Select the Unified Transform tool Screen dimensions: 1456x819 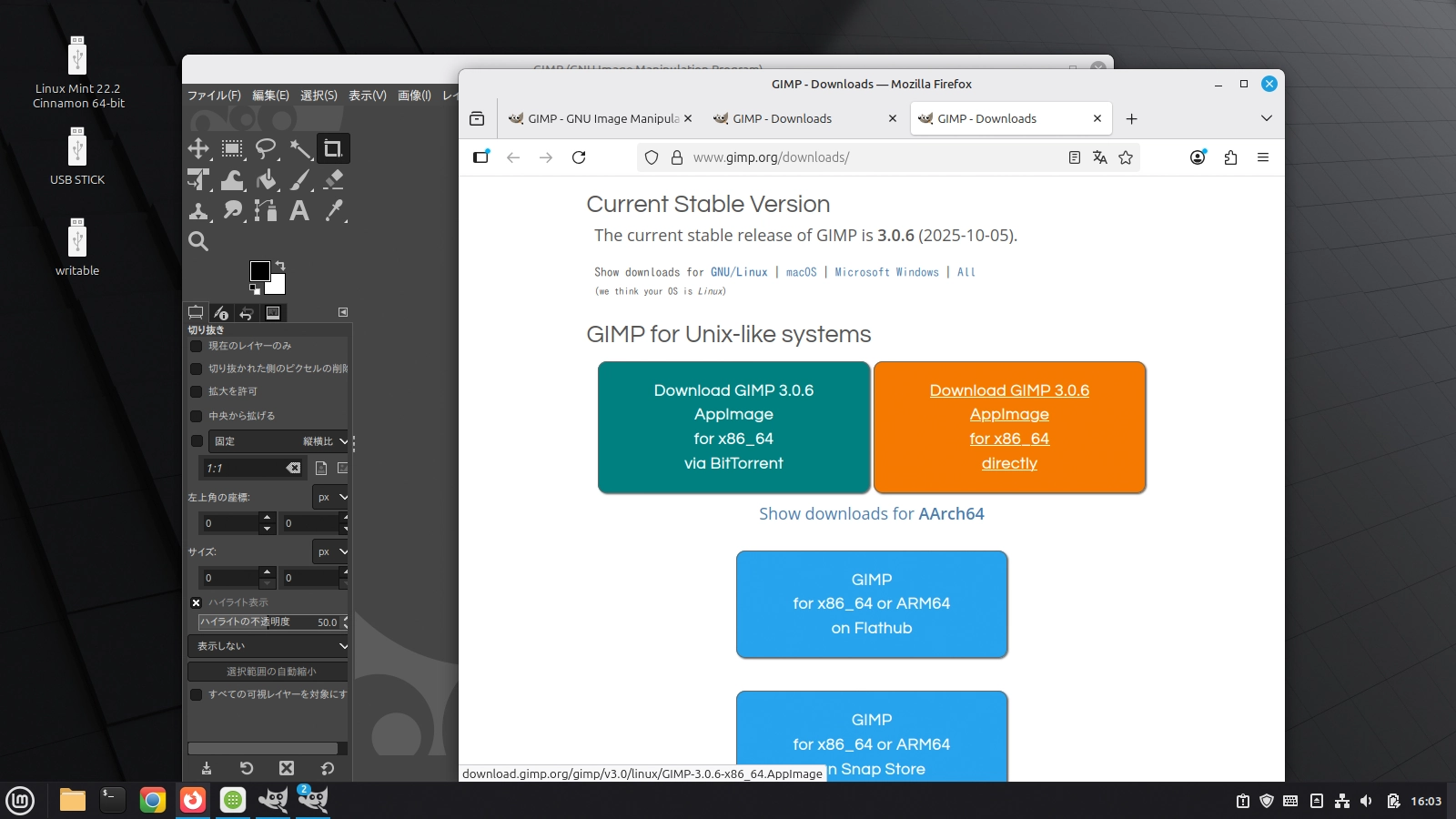point(198,179)
